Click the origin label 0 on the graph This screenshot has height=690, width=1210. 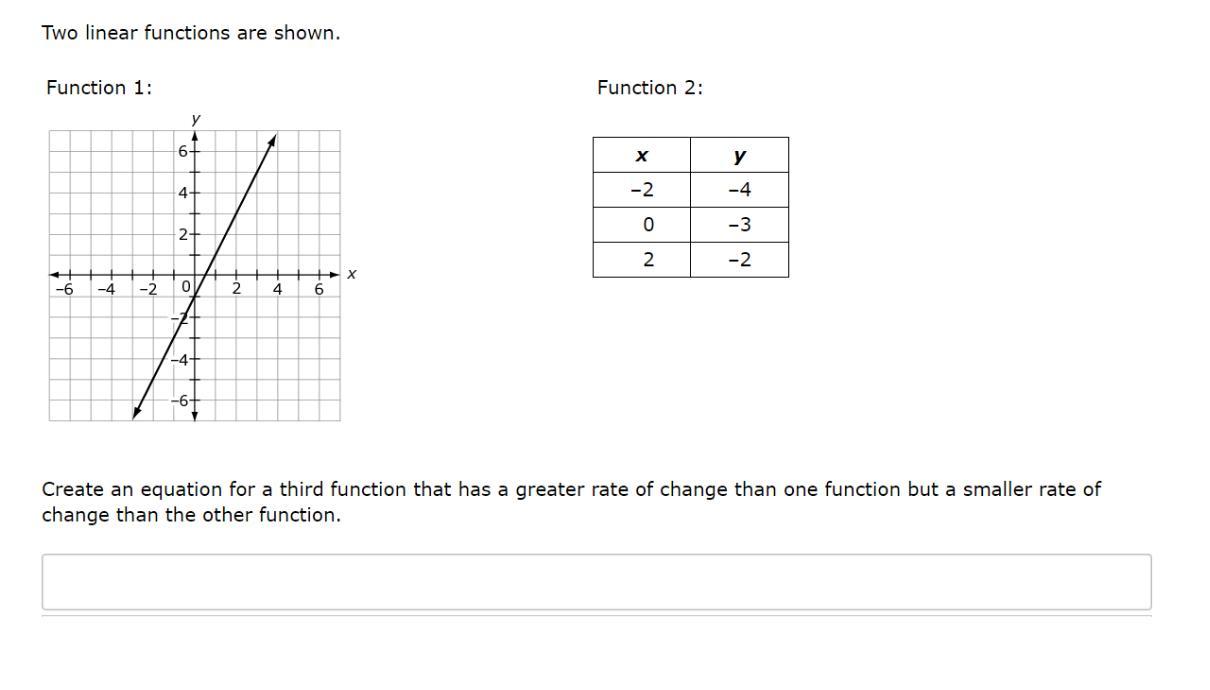[186, 289]
